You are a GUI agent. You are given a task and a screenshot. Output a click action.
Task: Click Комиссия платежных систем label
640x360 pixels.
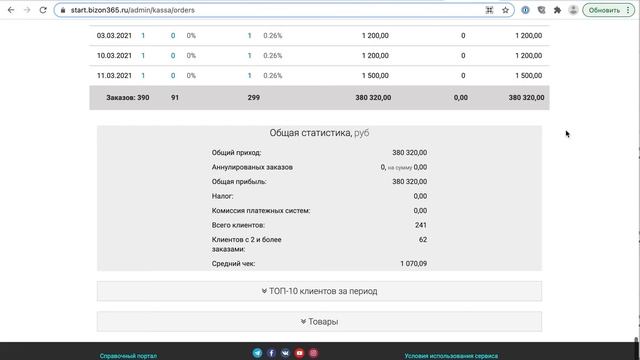[261, 211]
